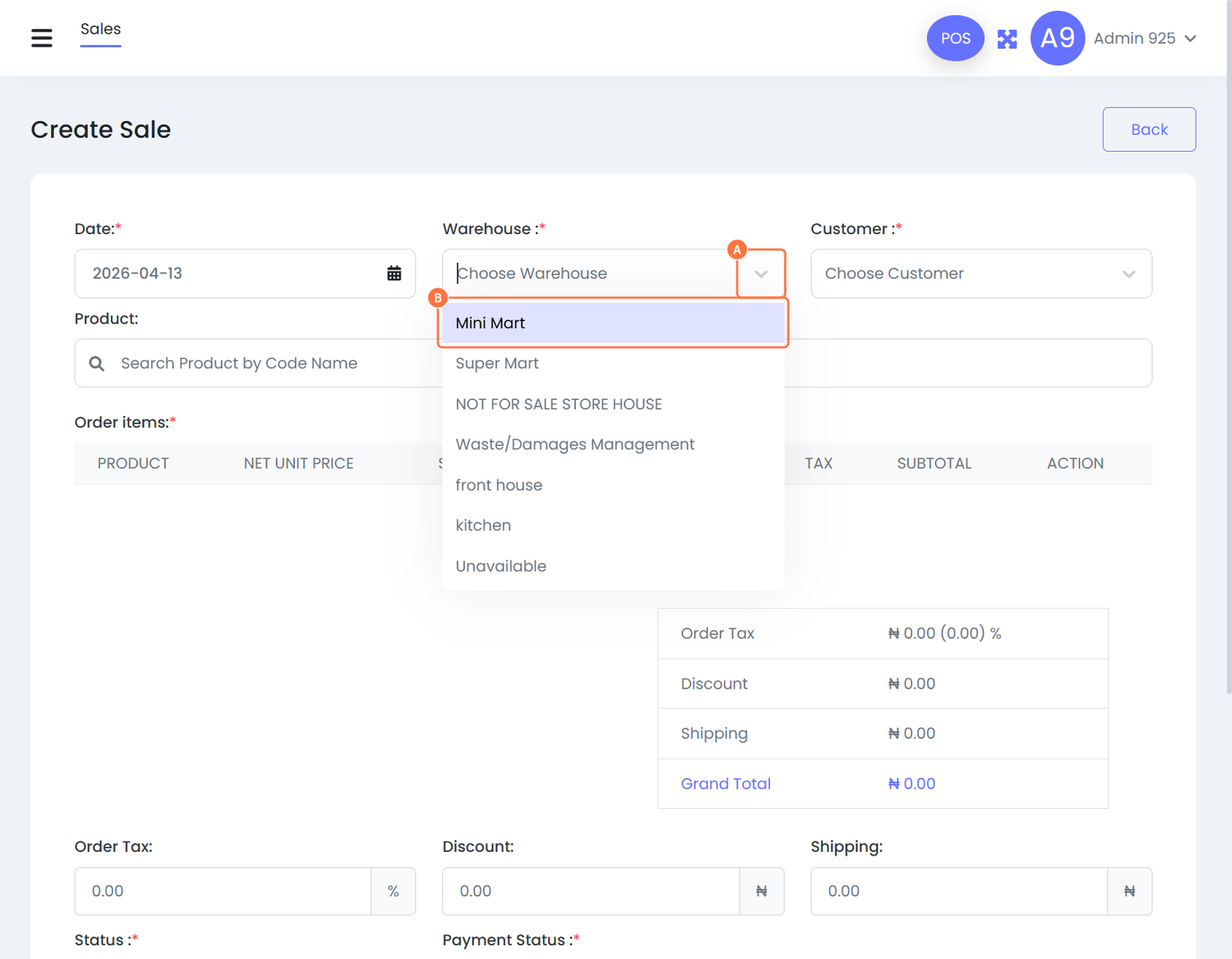Click the Back button
Screen dimensions: 1232x959
[1149, 129]
